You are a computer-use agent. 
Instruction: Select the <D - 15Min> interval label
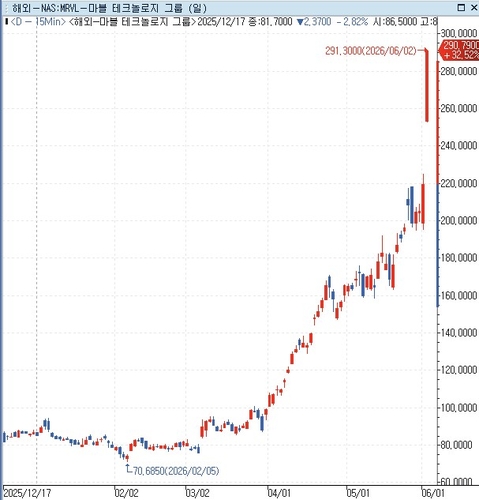pos(38,22)
